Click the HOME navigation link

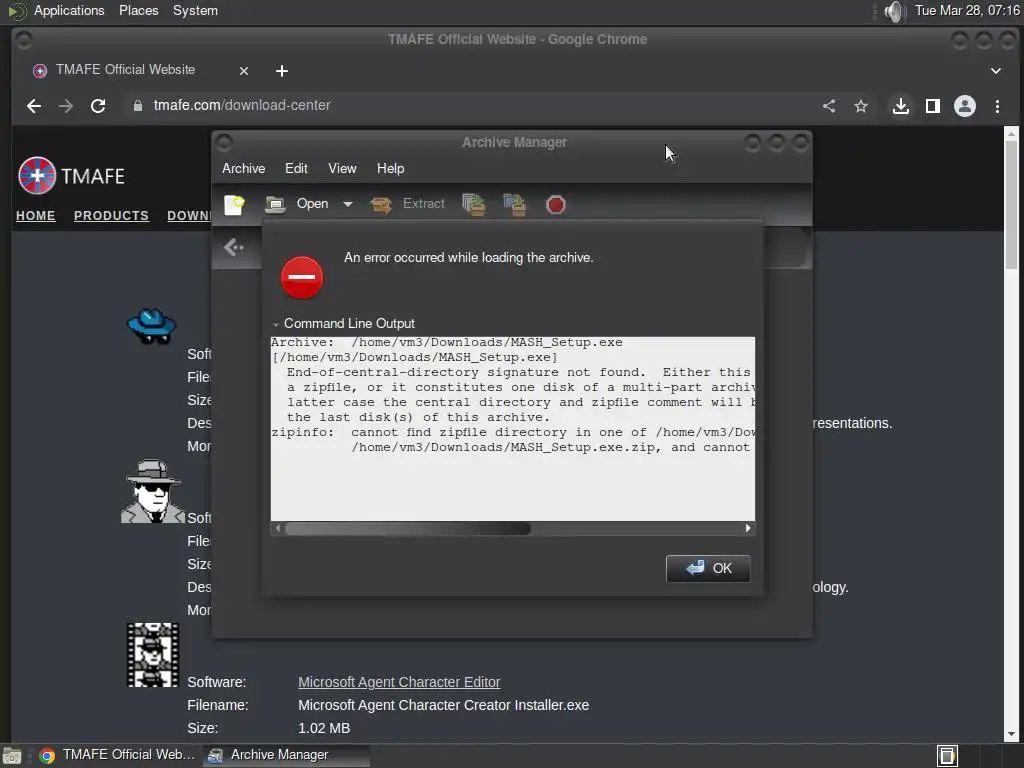click(x=36, y=216)
